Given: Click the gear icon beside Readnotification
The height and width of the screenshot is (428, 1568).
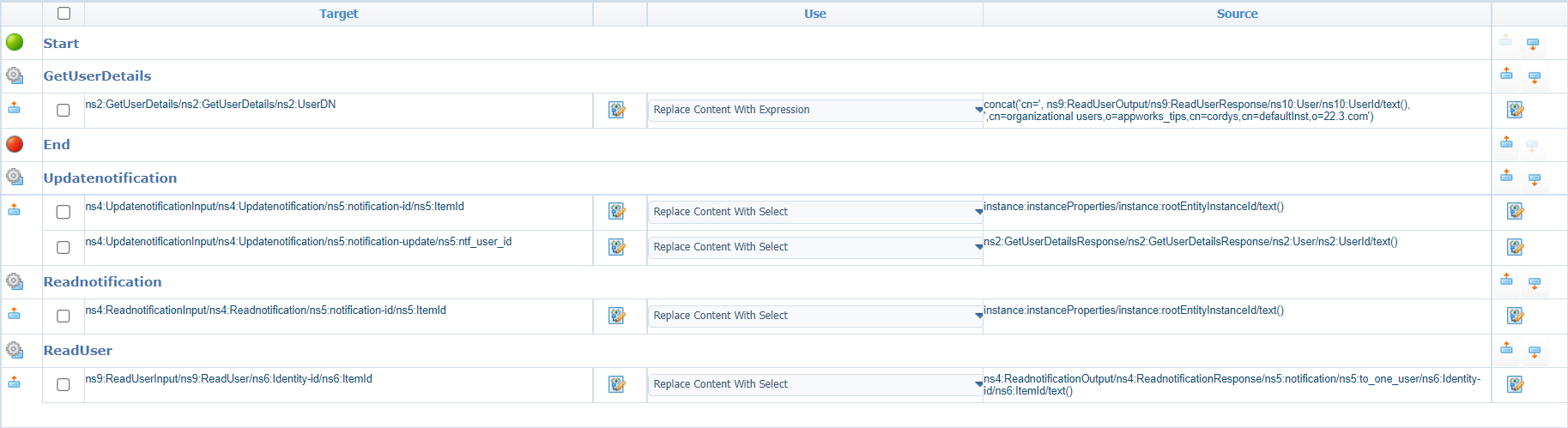Looking at the screenshot, I should [15, 281].
